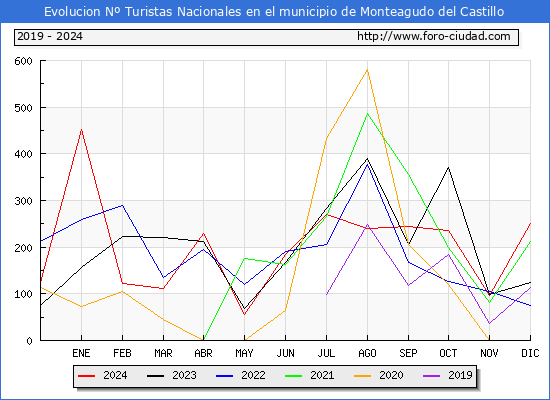
Task: Click the 200 value on the y-axis
Action: (24, 248)
